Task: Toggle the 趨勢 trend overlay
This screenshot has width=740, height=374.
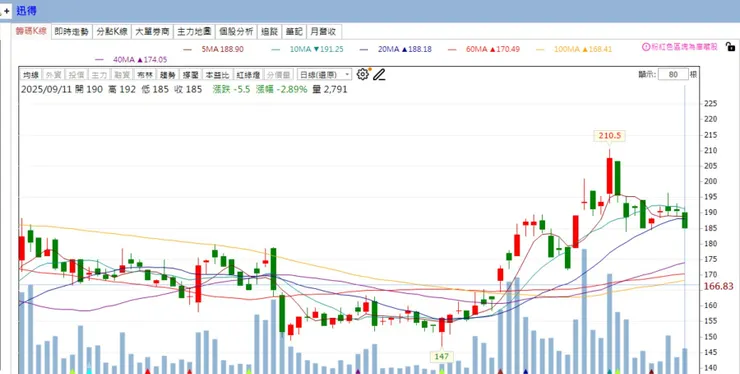Action: point(167,75)
